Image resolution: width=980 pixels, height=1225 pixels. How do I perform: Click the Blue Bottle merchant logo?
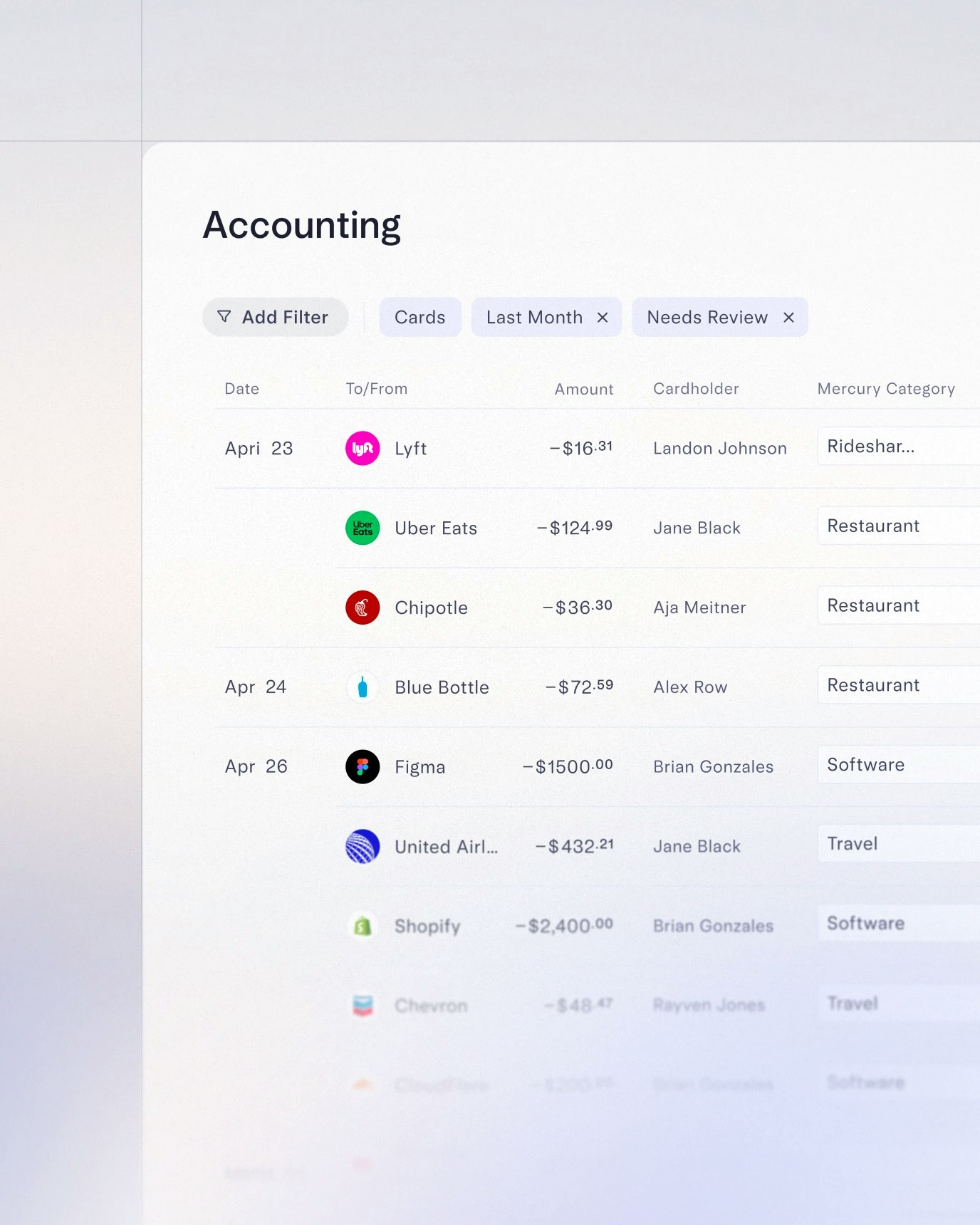pos(363,687)
